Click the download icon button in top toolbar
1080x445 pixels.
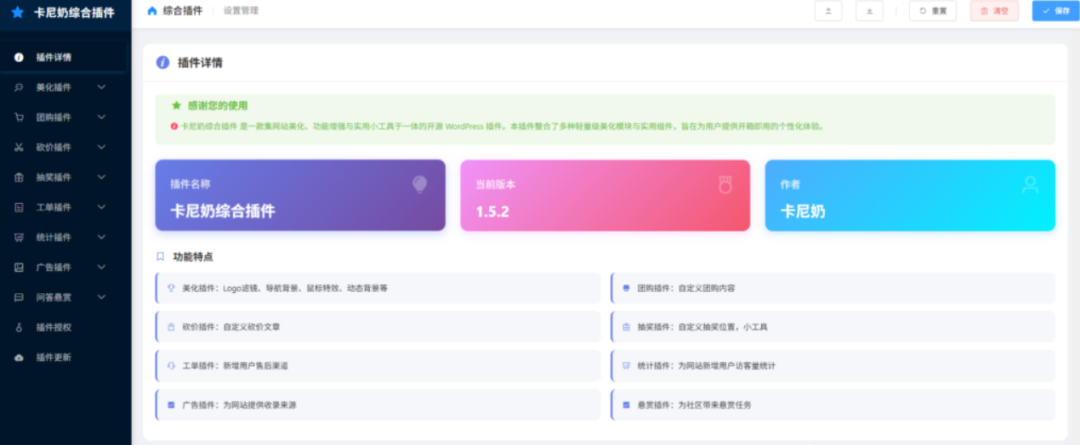coord(869,11)
